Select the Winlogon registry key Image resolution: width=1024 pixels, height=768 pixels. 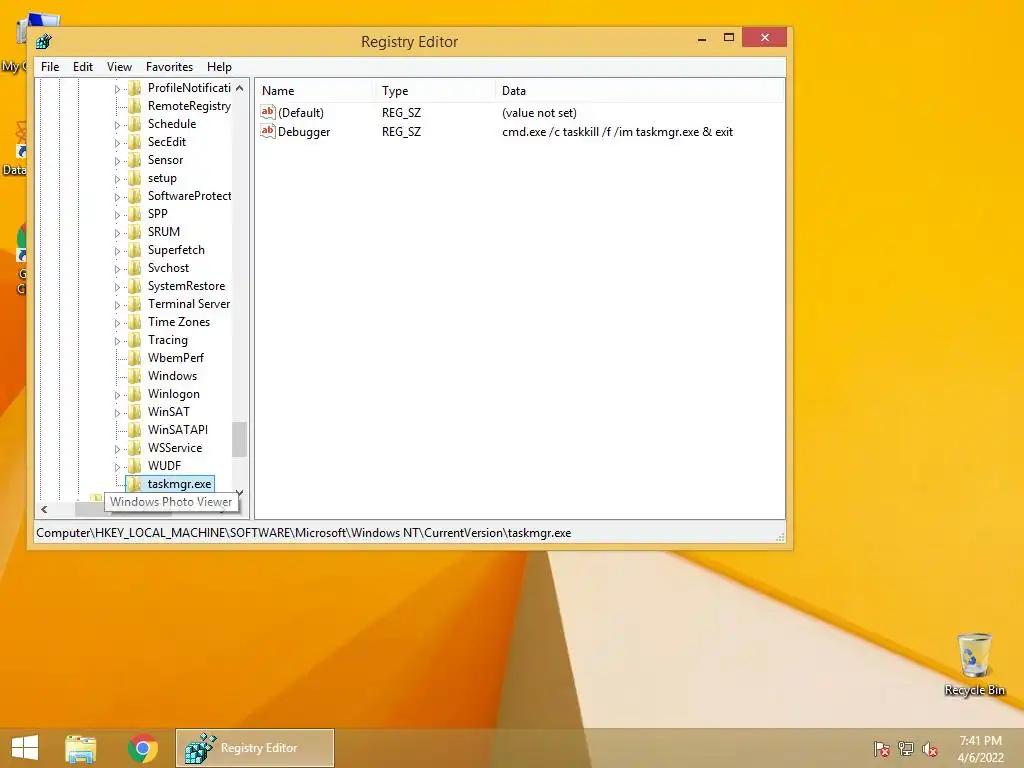(x=174, y=394)
